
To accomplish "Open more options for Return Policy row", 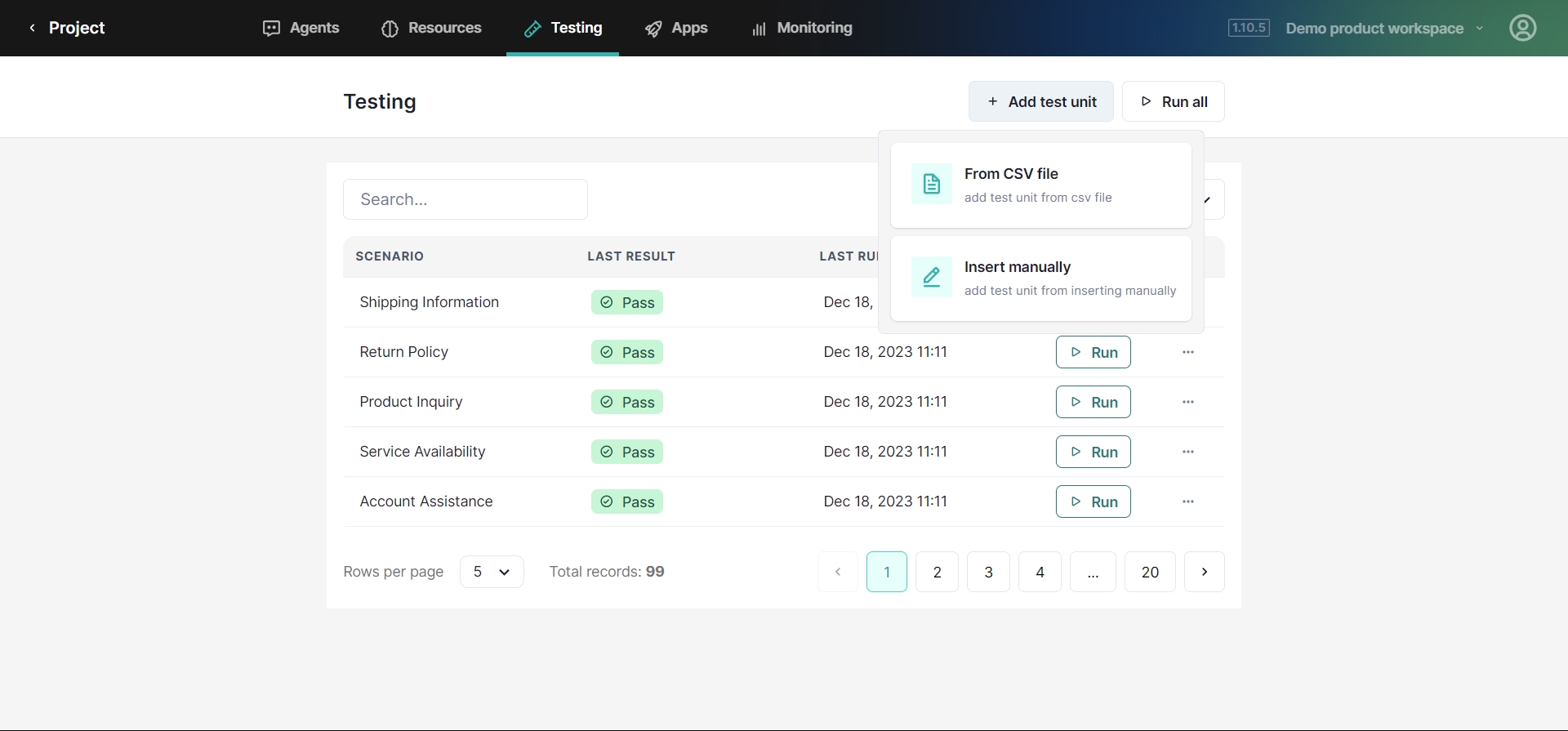I will pos(1187,352).
